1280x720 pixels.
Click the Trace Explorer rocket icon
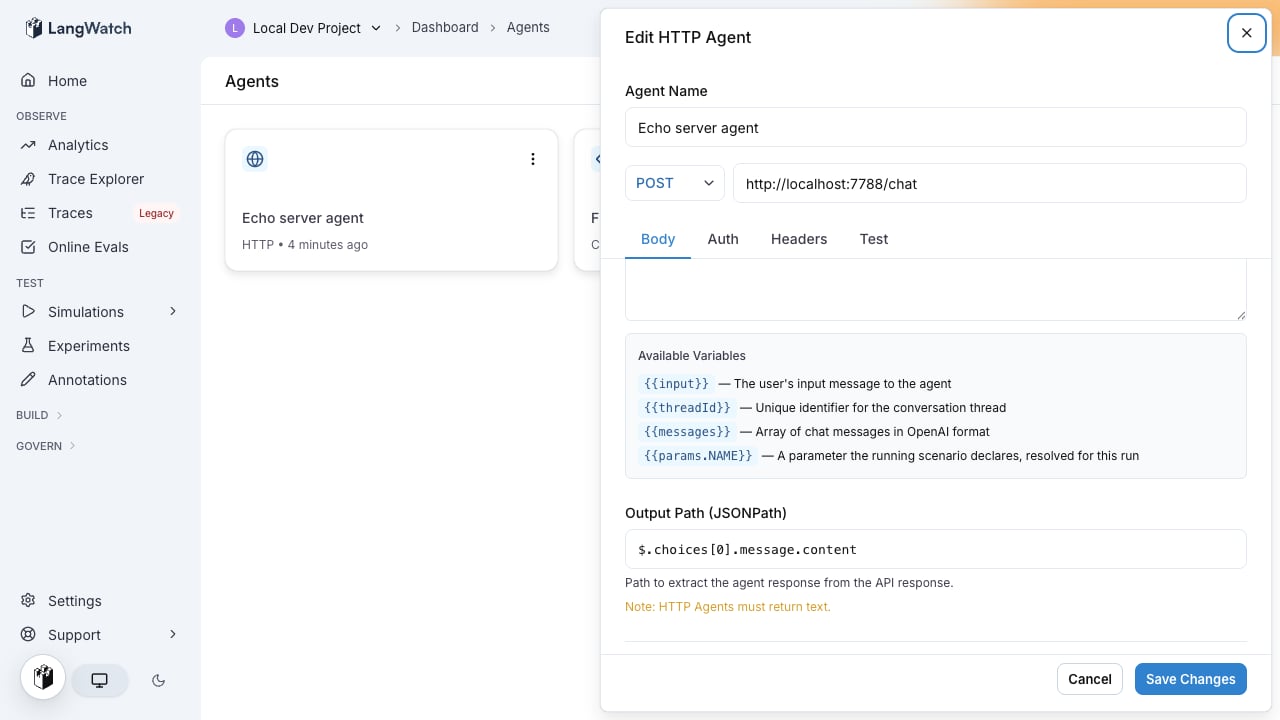[28, 179]
